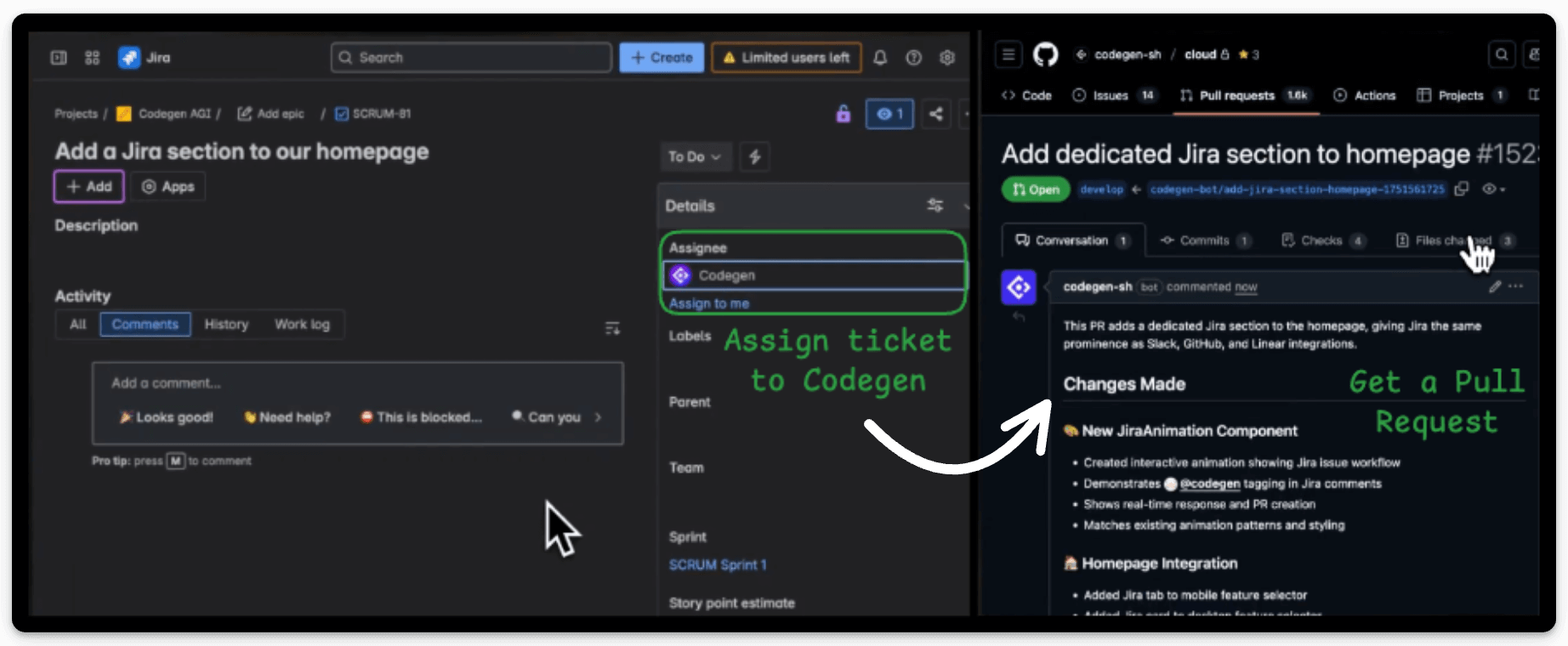This screenshot has width=1568, height=646.
Task: Open the Jira app switcher grid icon
Action: click(x=93, y=58)
